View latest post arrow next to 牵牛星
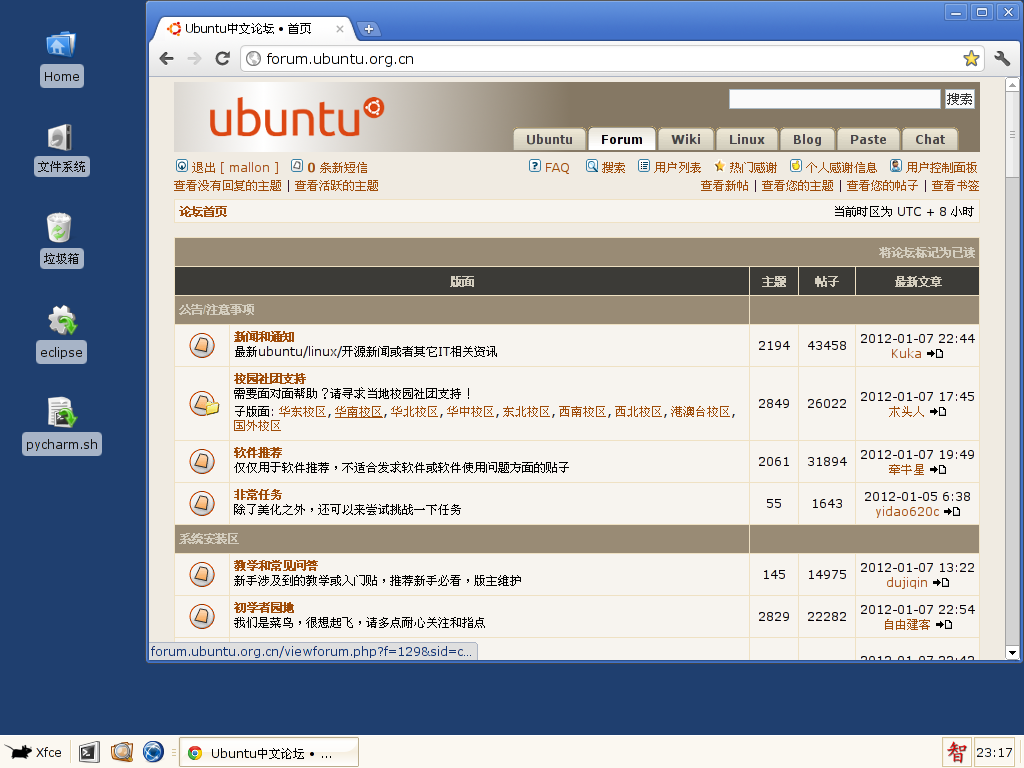This screenshot has width=1024, height=768. point(938,470)
